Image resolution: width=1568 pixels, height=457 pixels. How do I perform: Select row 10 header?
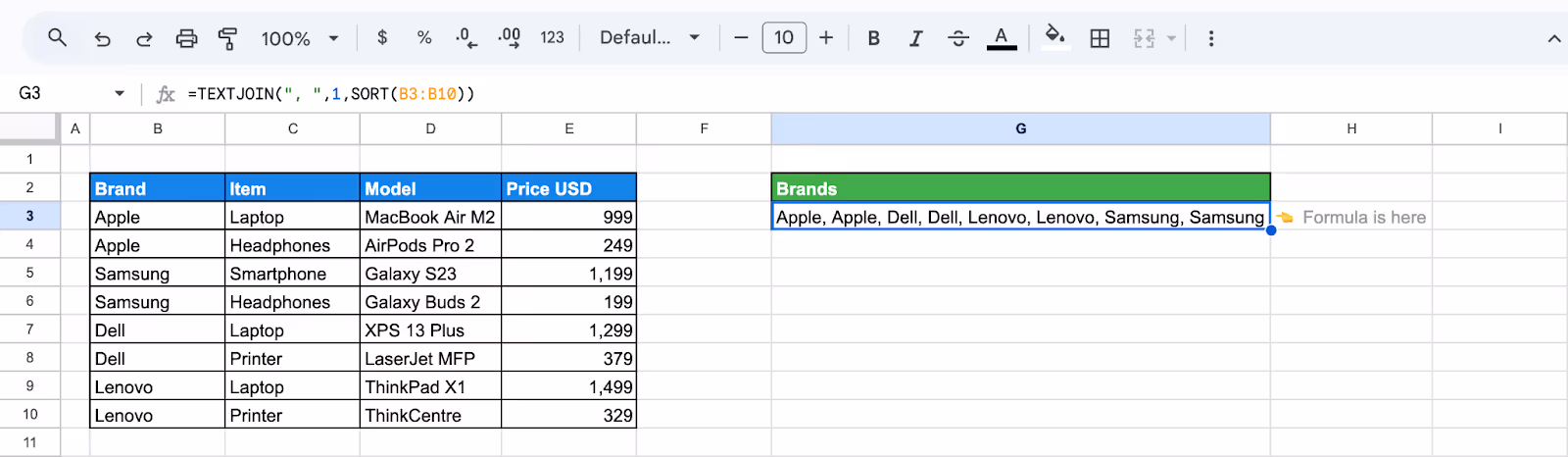[x=29, y=415]
